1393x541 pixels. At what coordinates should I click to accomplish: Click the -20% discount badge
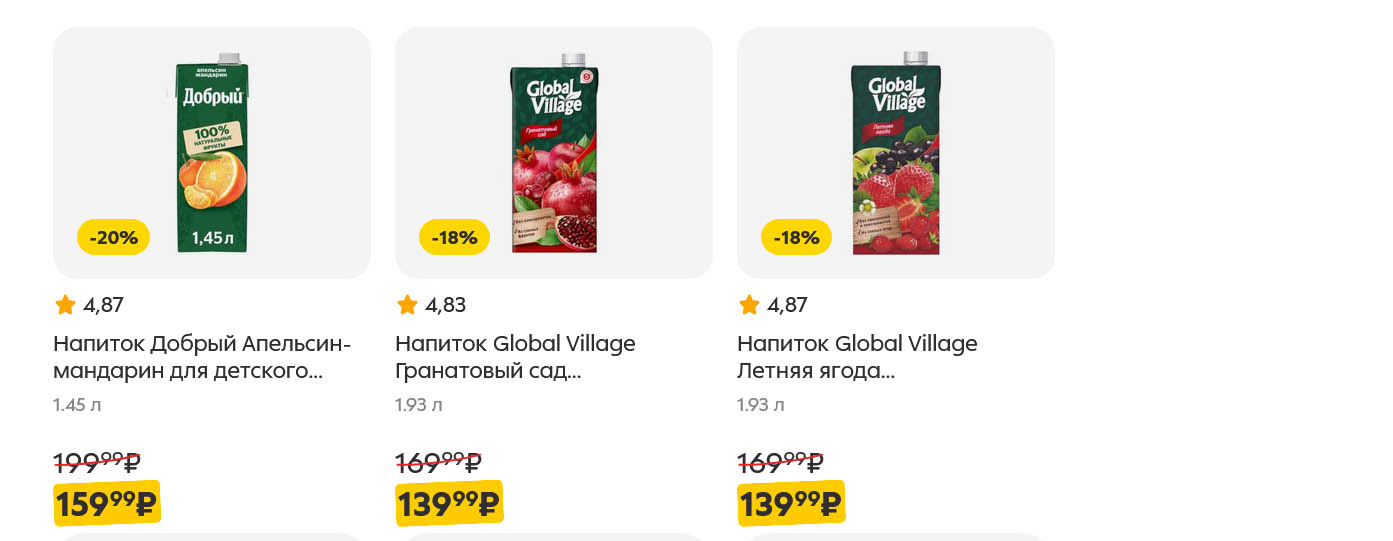point(113,237)
